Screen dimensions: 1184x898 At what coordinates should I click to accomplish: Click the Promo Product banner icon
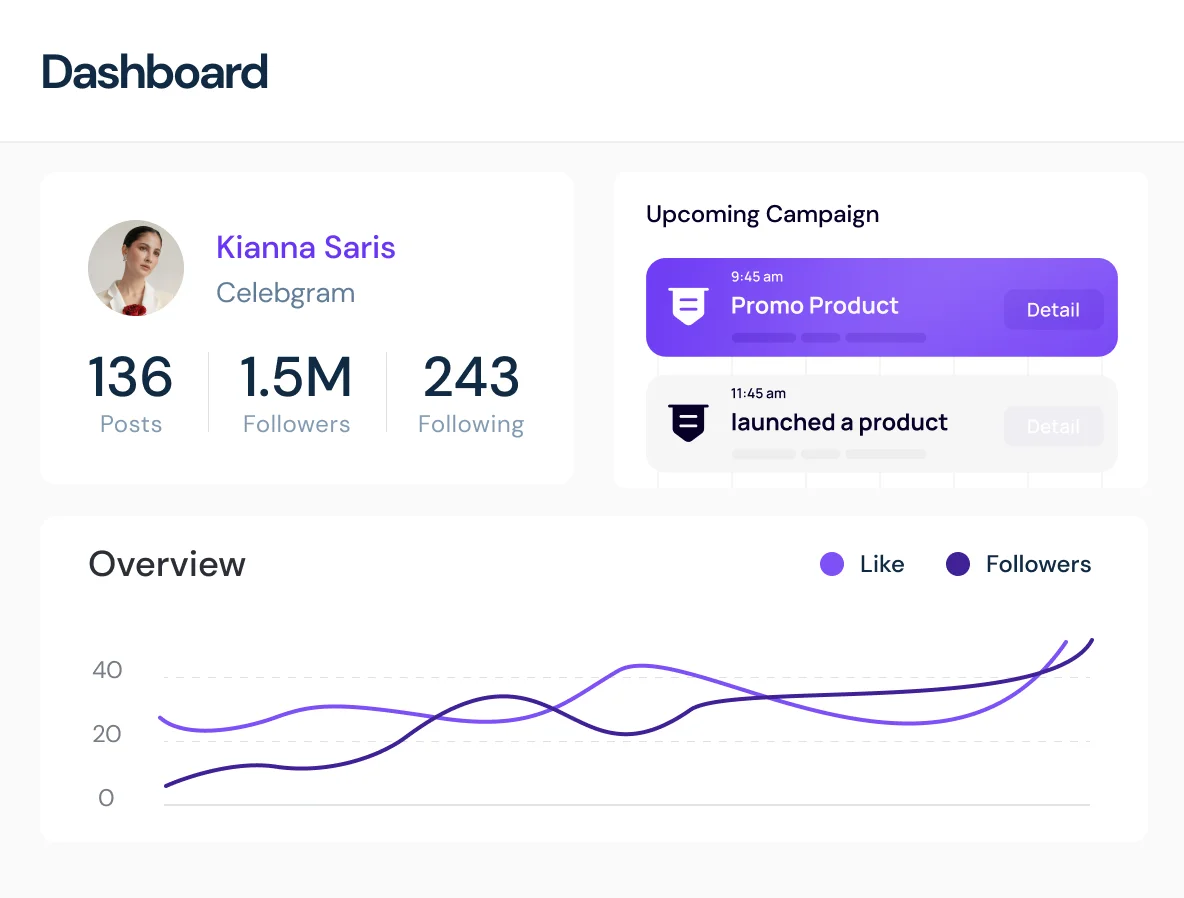(x=688, y=306)
